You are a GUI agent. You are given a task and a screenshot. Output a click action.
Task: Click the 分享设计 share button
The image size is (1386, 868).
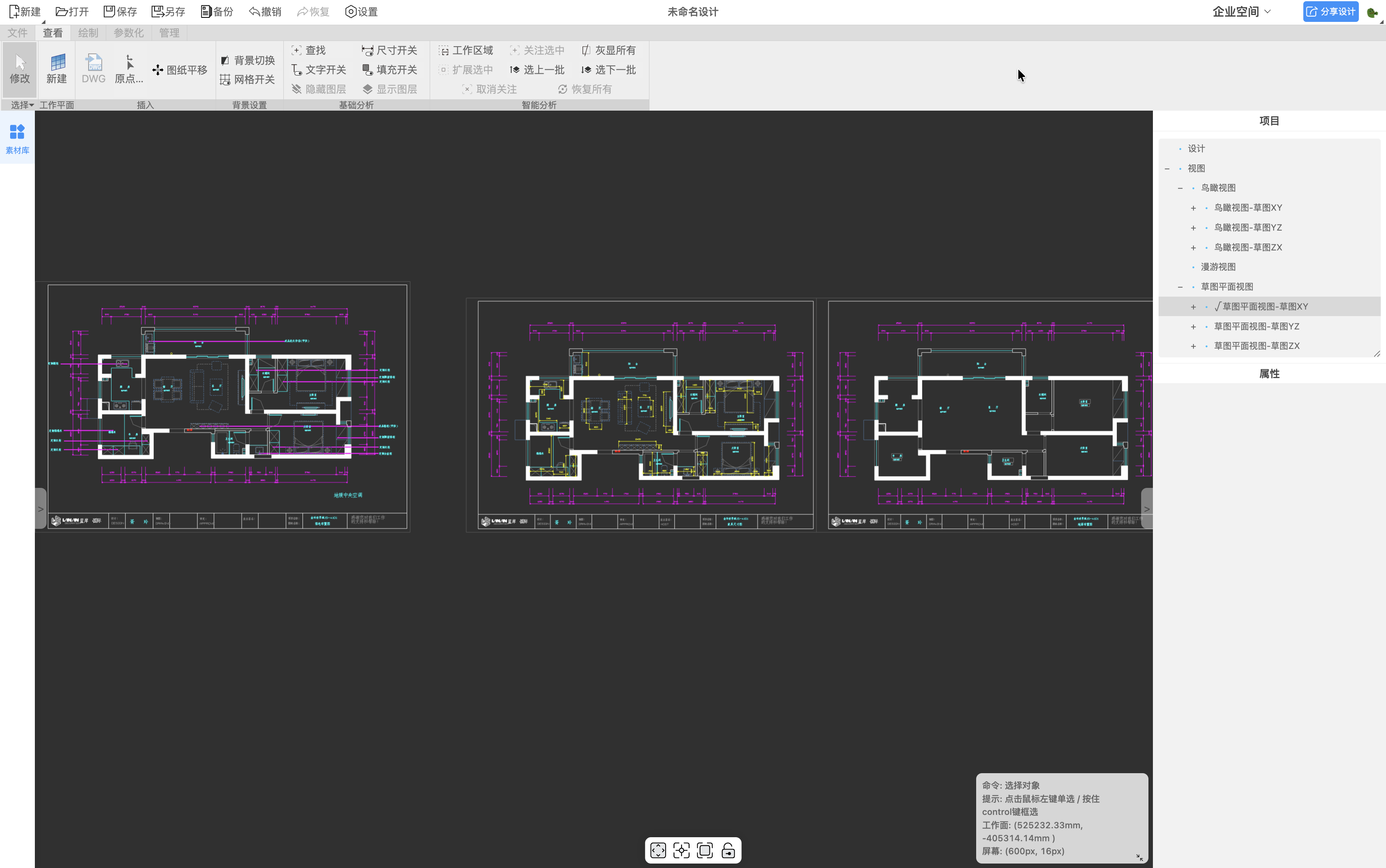(1331, 11)
